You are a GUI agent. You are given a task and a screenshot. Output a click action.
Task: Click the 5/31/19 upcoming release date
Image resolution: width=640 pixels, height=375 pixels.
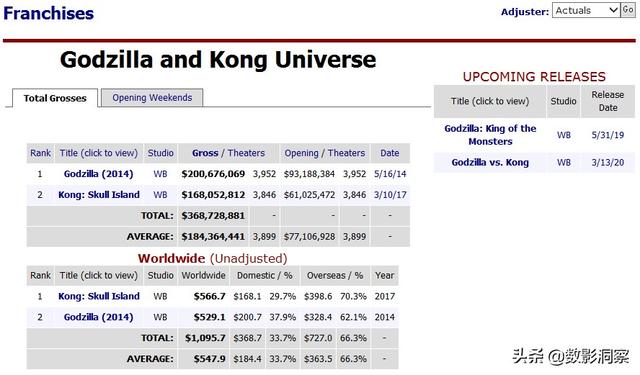point(607,135)
